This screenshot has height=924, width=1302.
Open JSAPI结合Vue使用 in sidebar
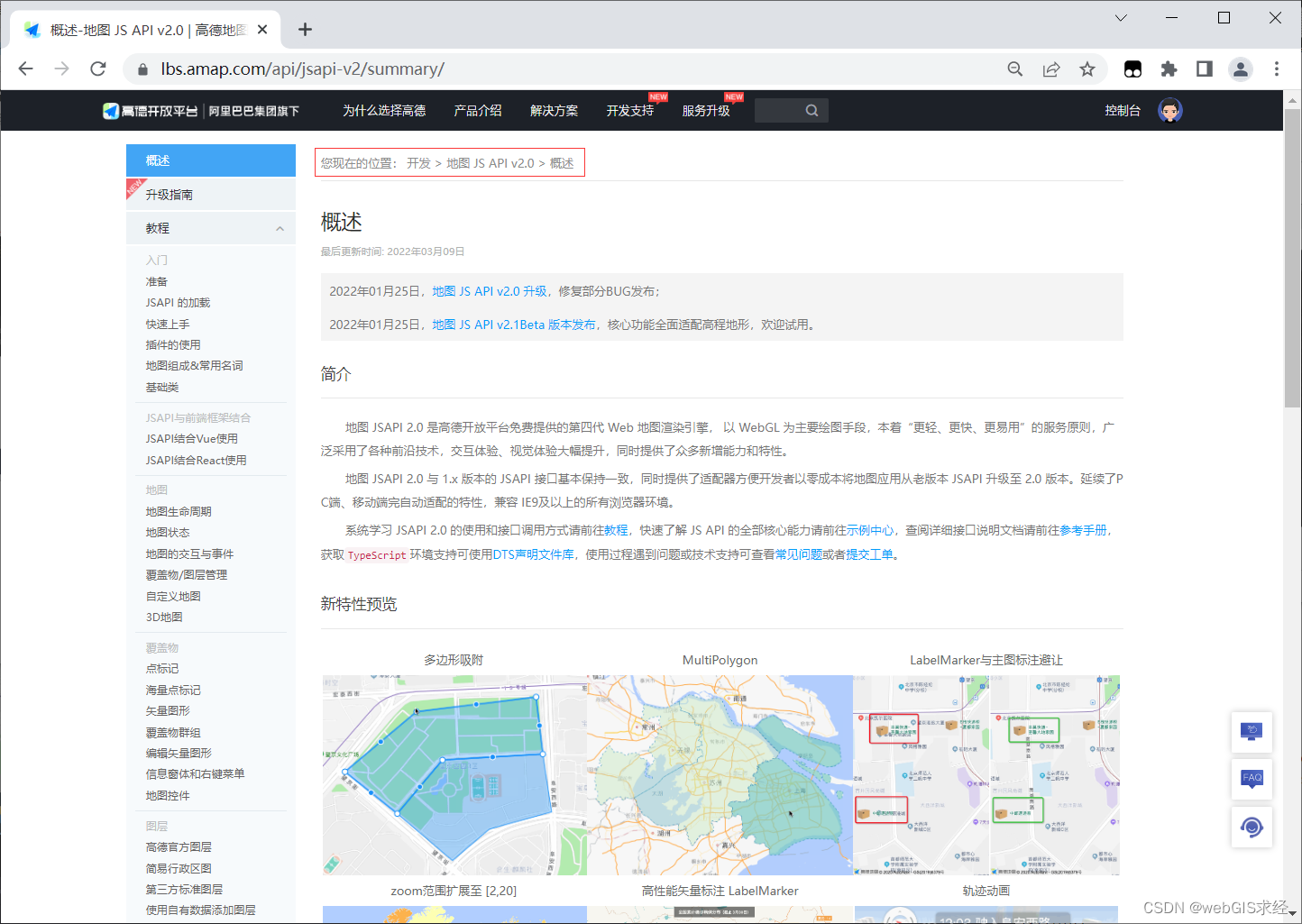192,439
